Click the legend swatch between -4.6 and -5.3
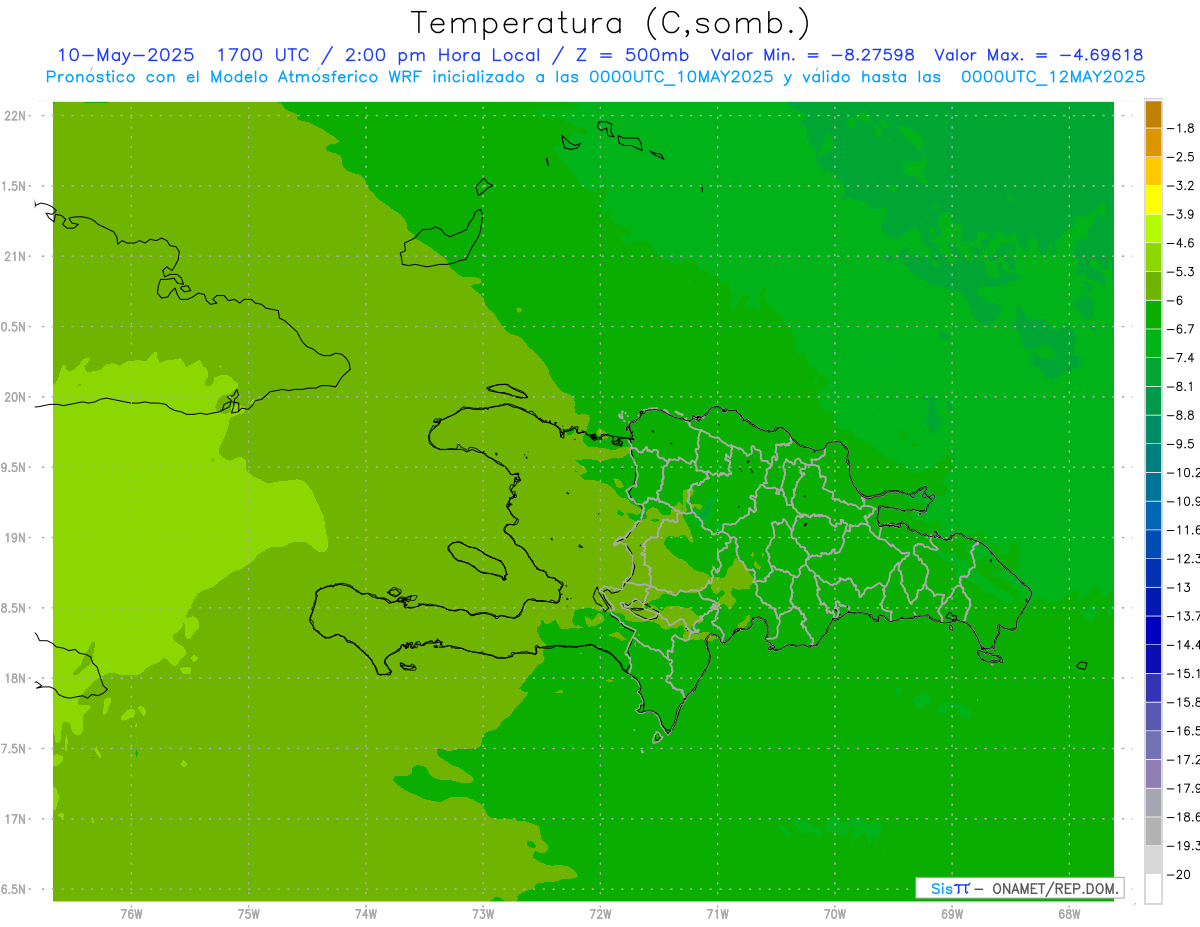1200x927 pixels. pyautogui.click(x=1153, y=257)
